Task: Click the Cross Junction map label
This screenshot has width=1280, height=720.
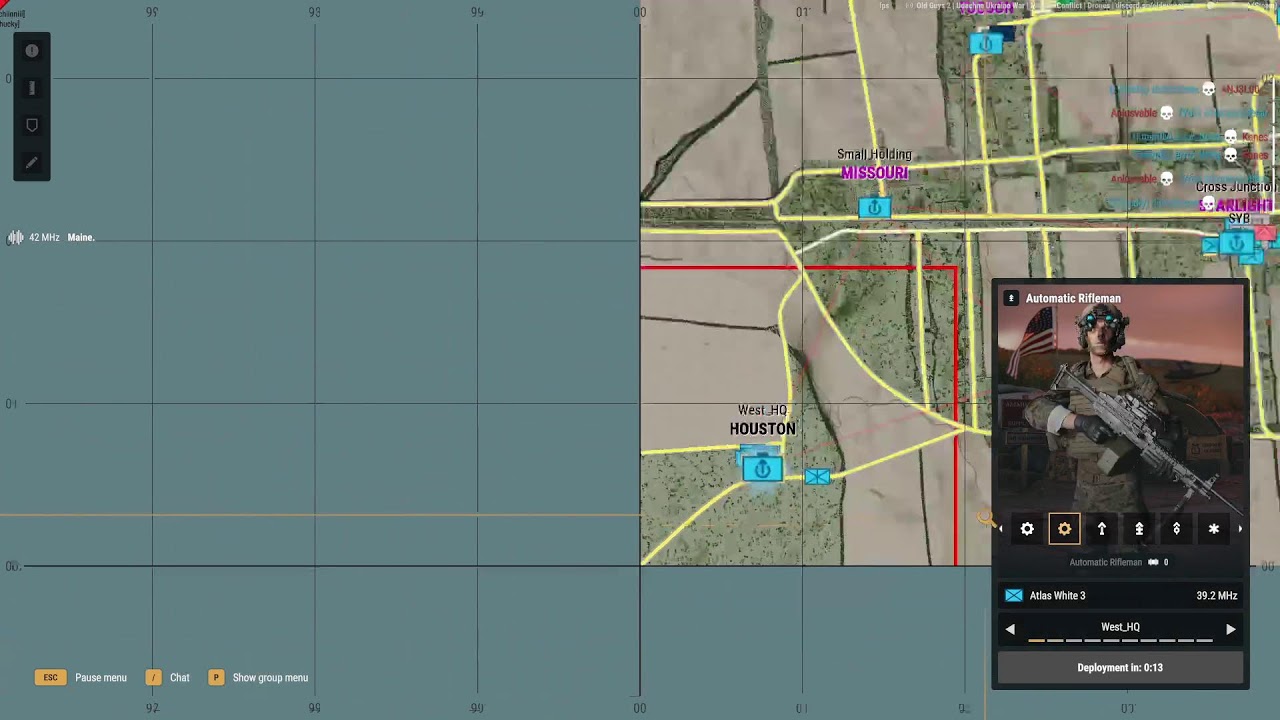Action: 1236,187
